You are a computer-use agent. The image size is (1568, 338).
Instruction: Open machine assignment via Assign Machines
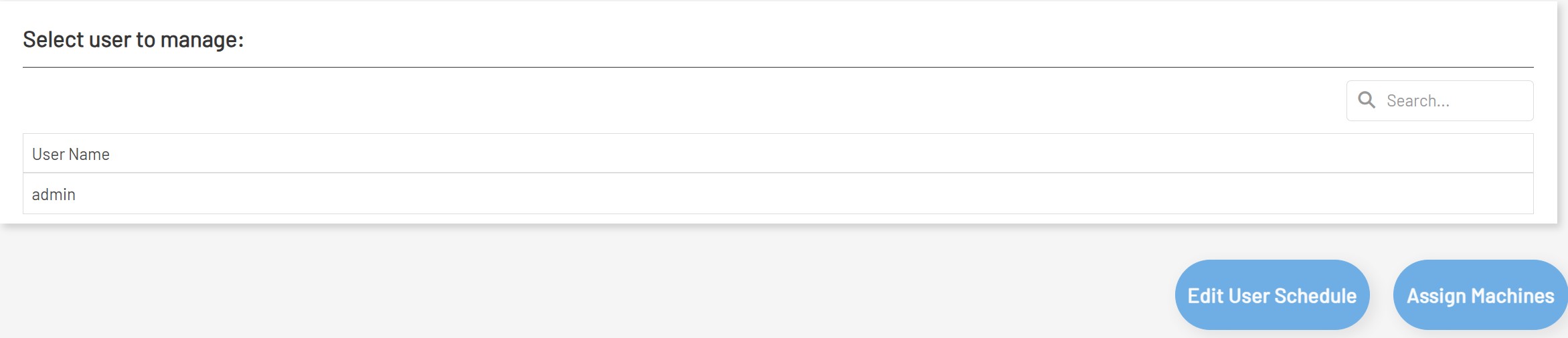pyautogui.click(x=1480, y=295)
